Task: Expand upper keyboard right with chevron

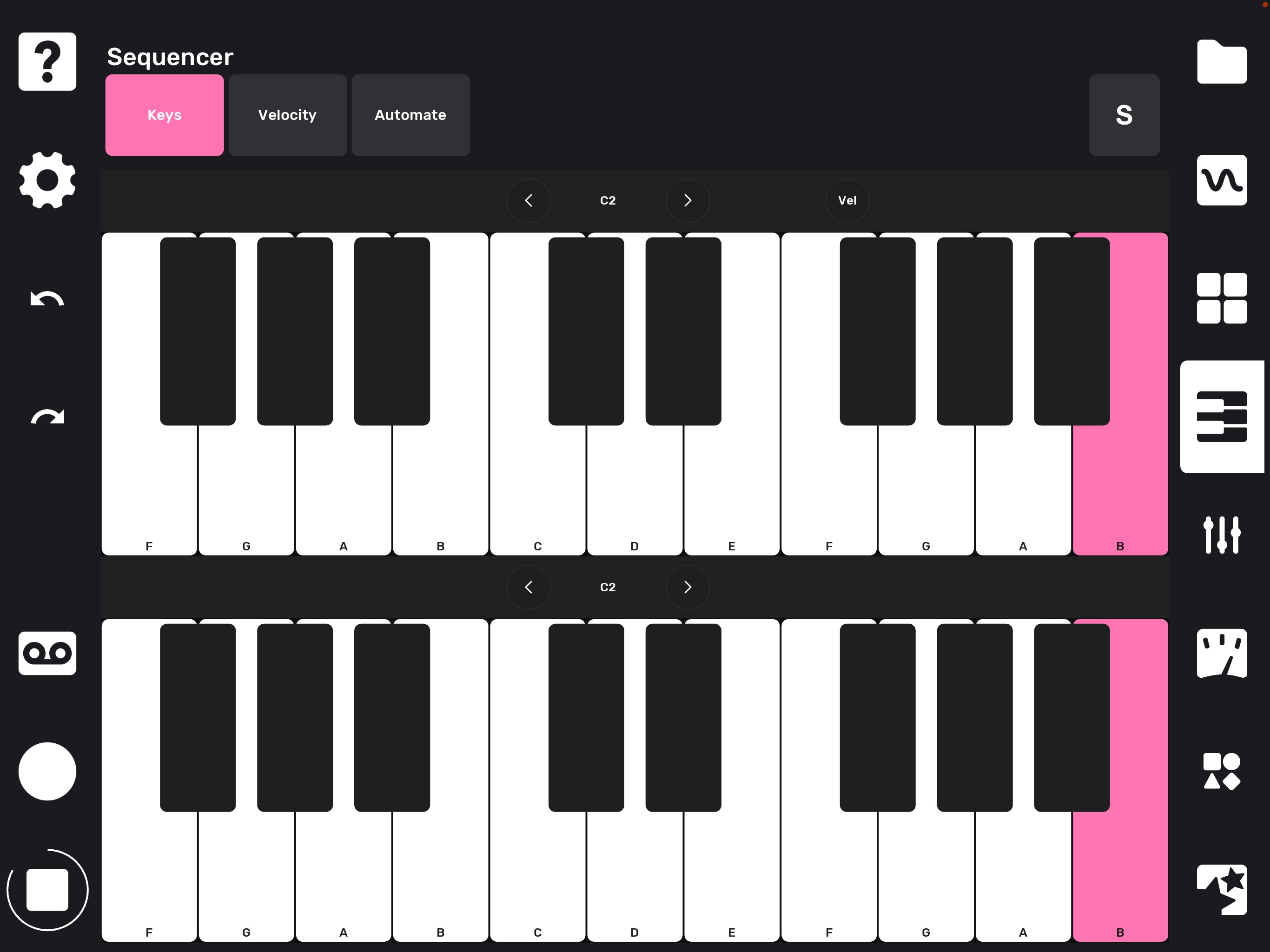Action: click(x=687, y=200)
